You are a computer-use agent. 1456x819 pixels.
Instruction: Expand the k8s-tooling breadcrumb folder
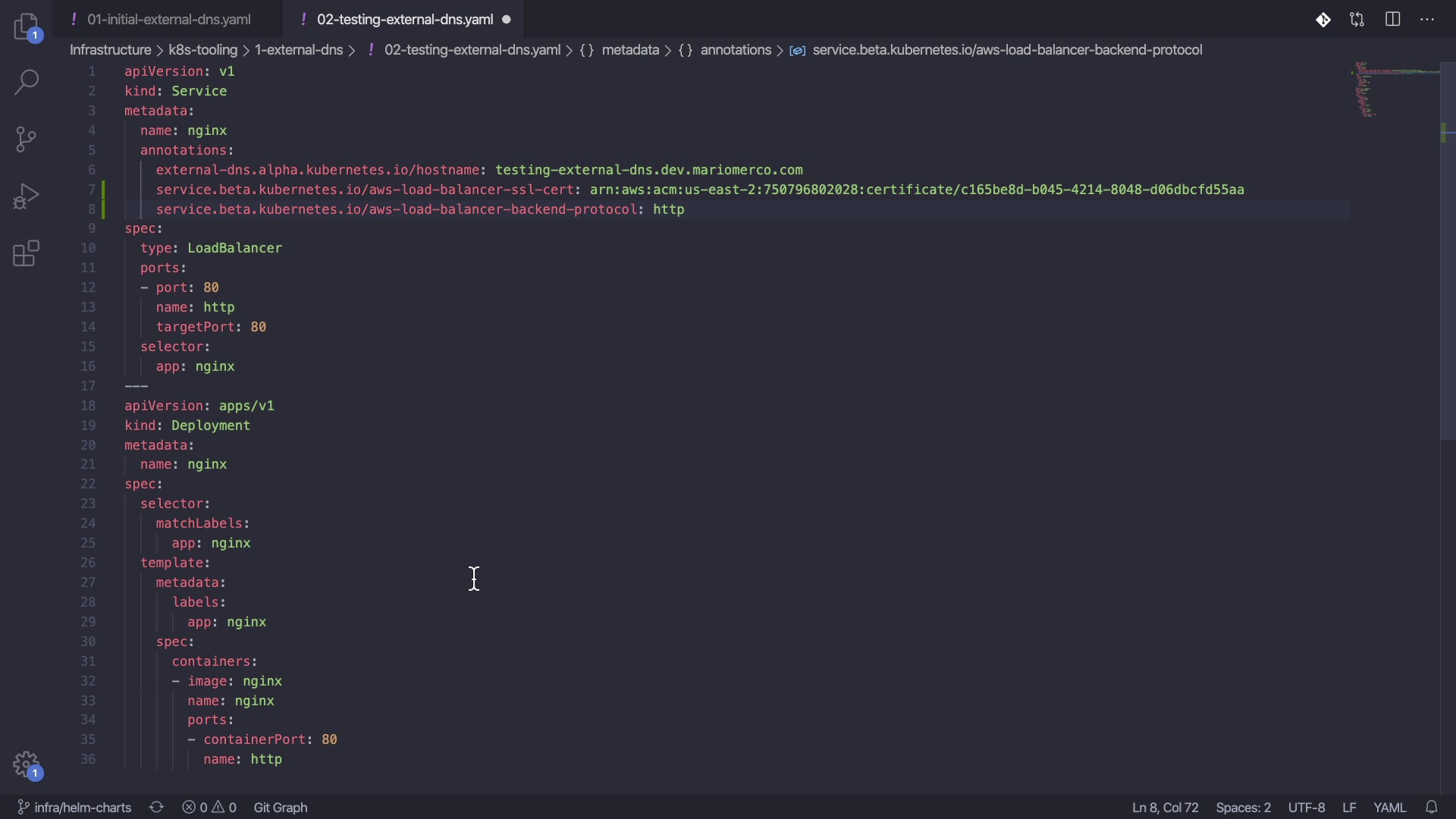tap(203, 50)
